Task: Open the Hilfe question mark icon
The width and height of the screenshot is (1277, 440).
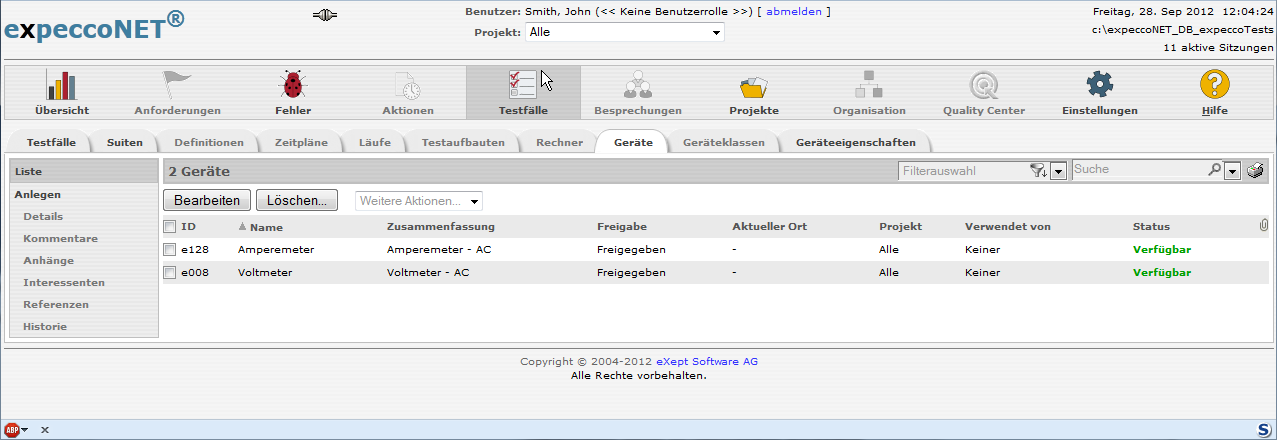Action: click(1215, 85)
